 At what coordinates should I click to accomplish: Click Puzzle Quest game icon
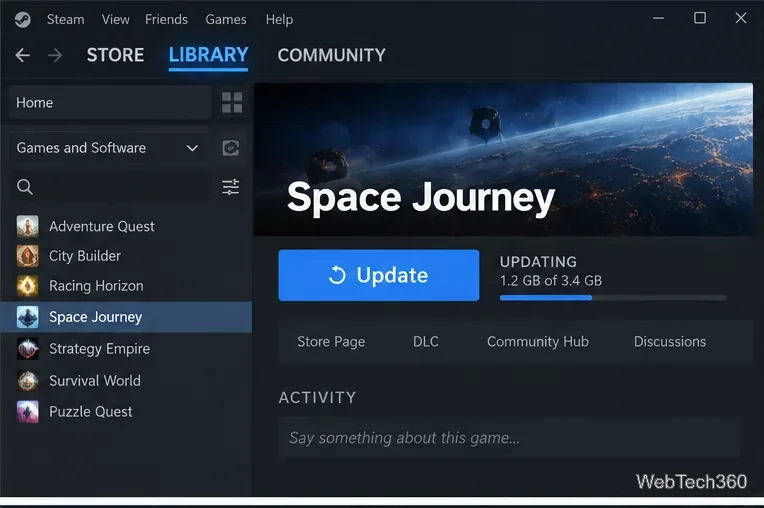click(28, 412)
